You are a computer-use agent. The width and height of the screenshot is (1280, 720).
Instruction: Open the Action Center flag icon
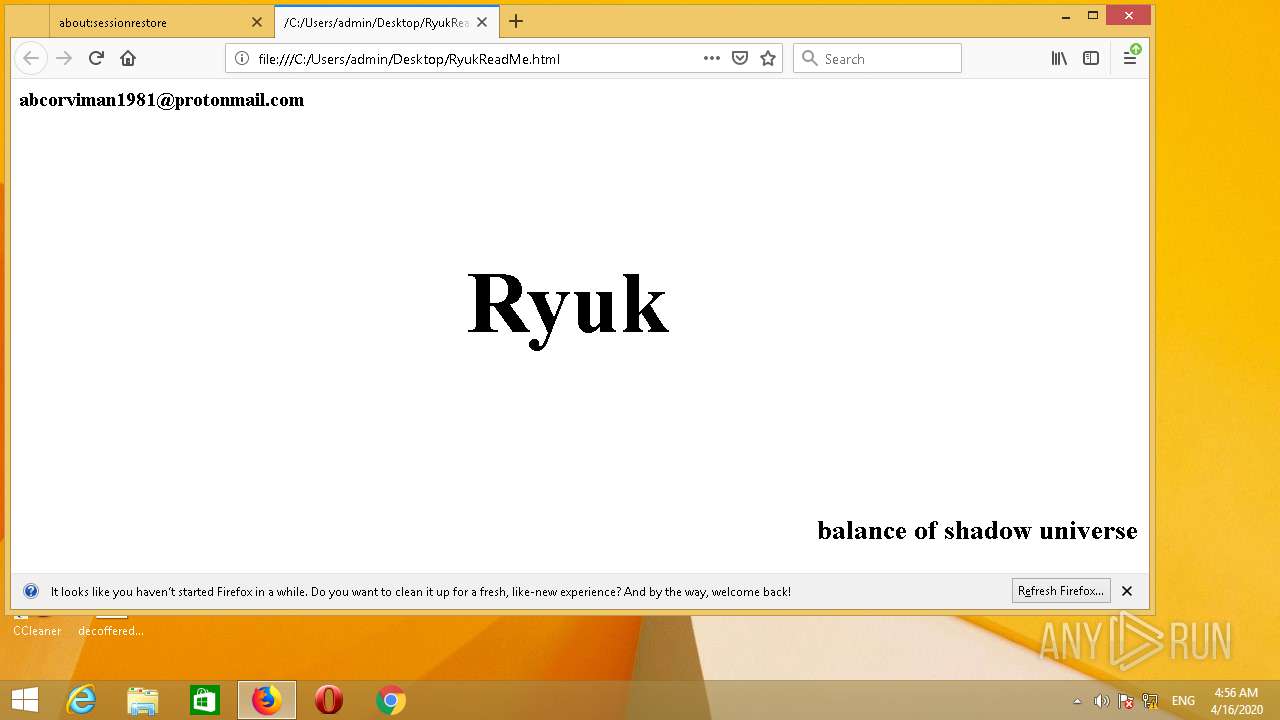click(1126, 701)
